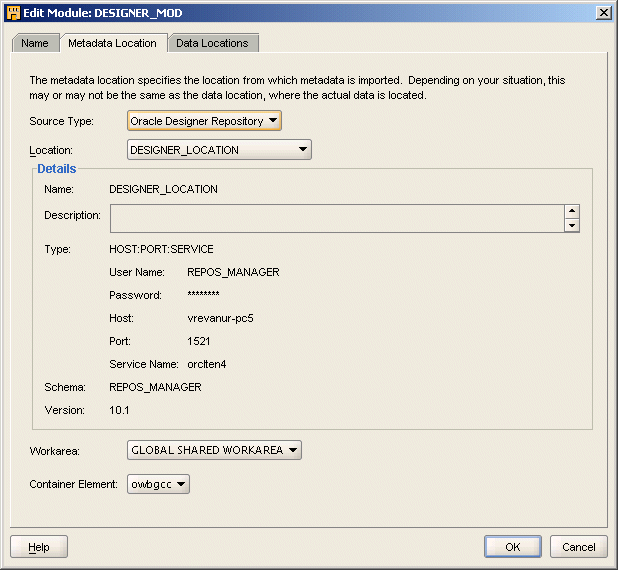This screenshot has width=618, height=570.
Task: Click the Schema value REPOS_MANAGER
Action: click(155, 387)
